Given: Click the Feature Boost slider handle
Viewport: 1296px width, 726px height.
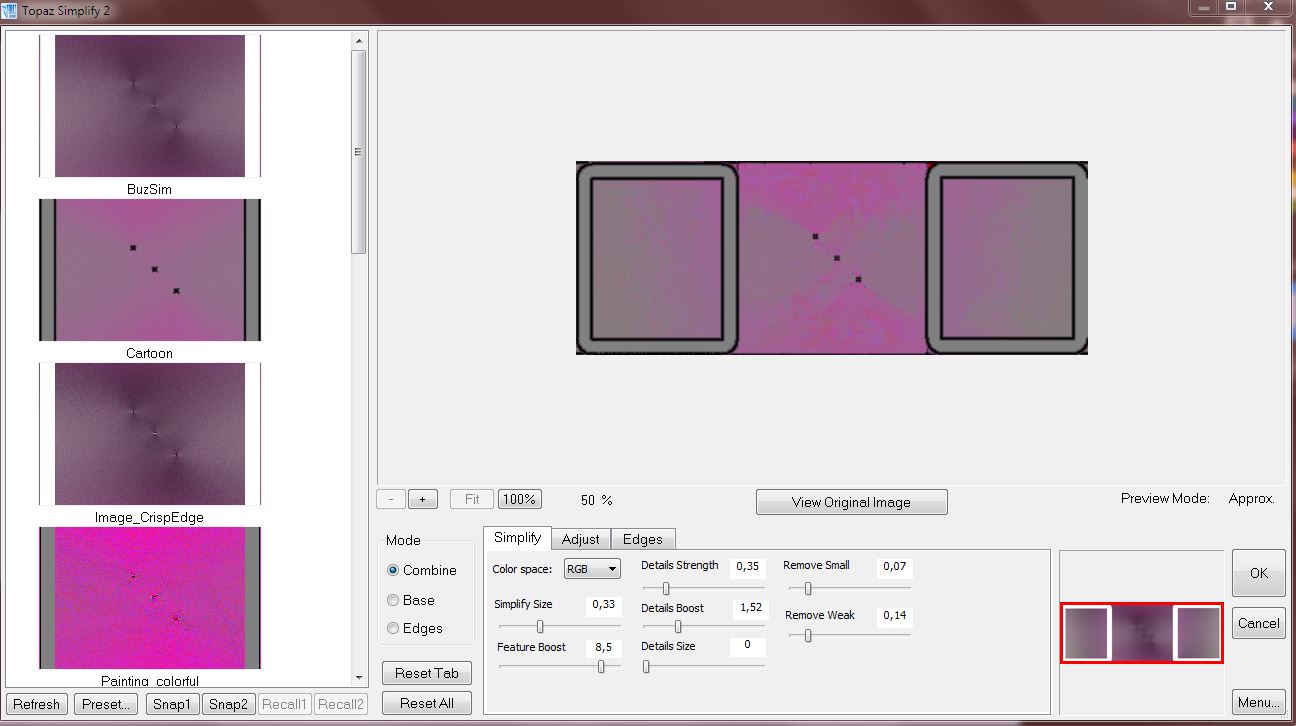Looking at the screenshot, I should coord(601,667).
